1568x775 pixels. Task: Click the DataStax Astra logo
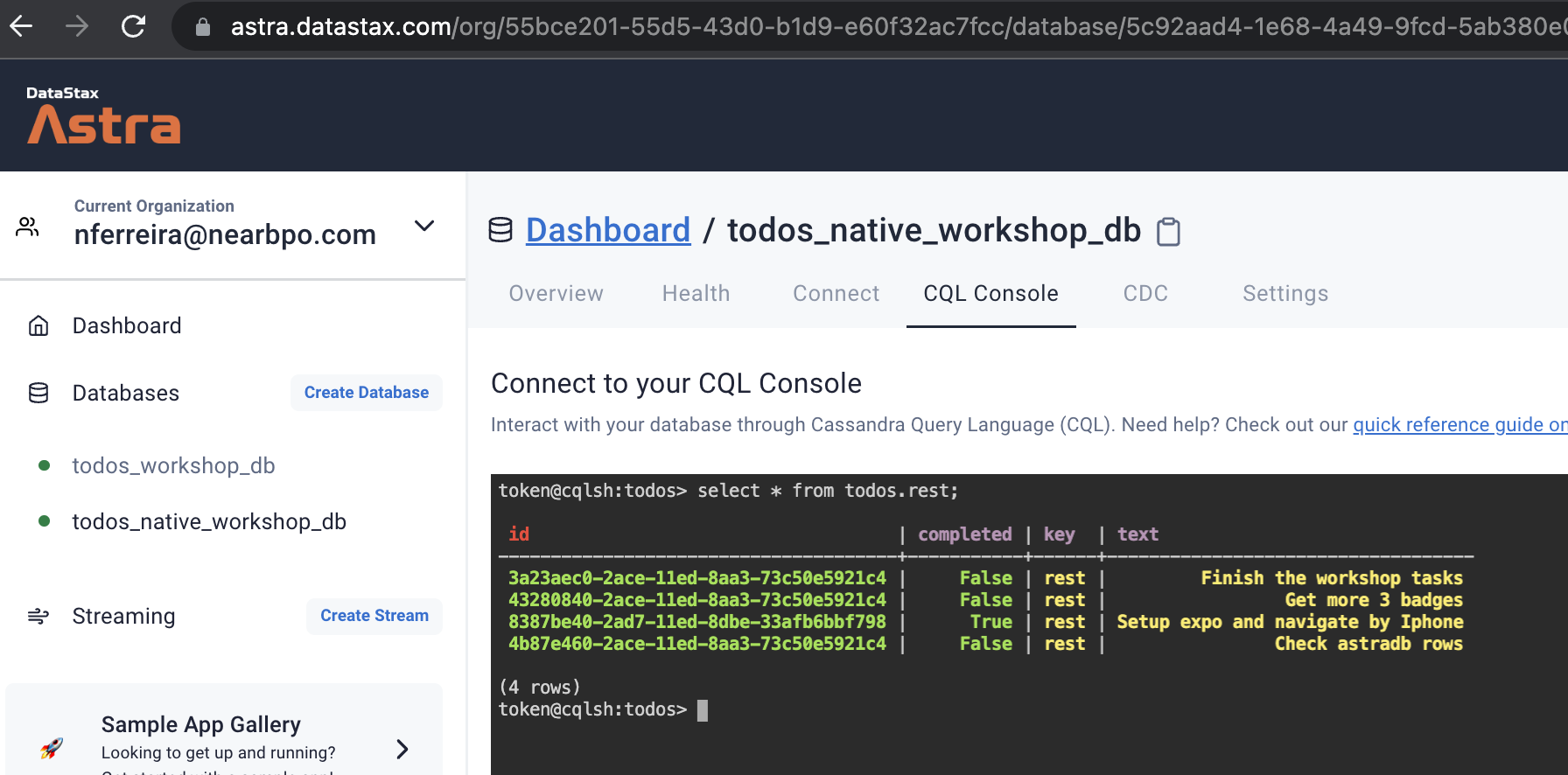(103, 115)
